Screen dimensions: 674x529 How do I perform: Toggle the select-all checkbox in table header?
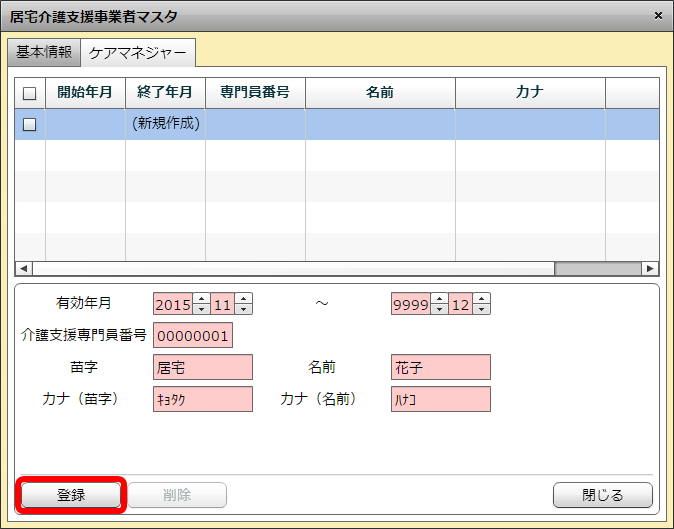[29, 93]
